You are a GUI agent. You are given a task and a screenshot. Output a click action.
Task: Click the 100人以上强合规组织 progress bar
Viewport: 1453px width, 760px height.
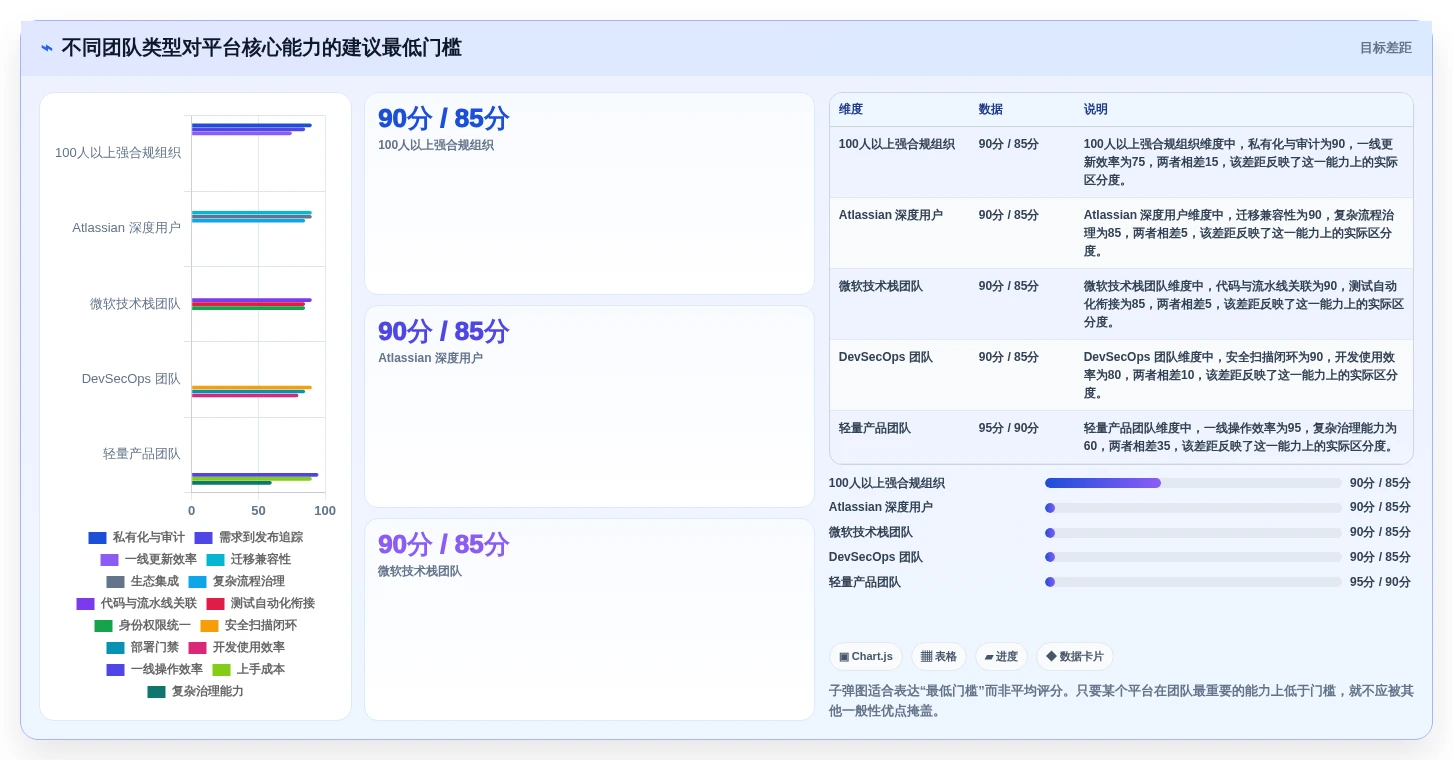pos(1193,483)
